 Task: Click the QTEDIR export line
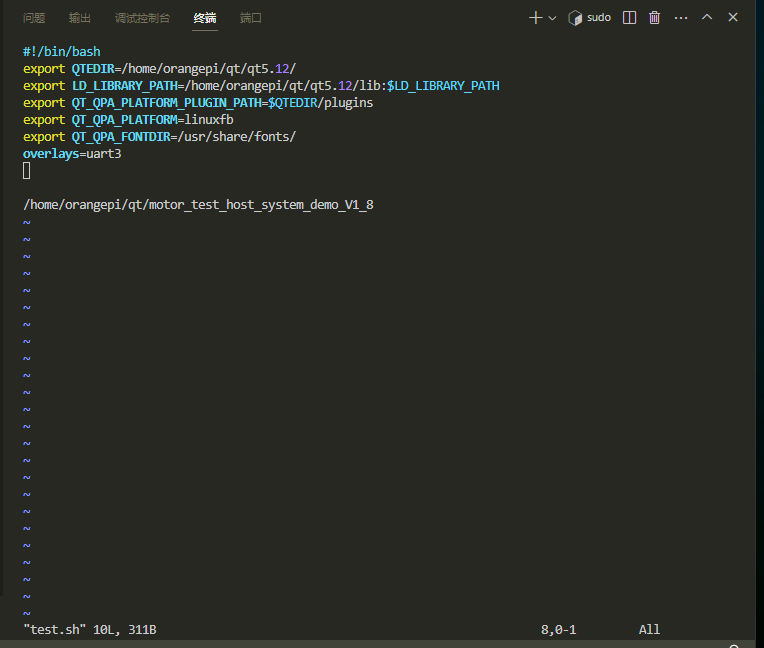coord(159,69)
